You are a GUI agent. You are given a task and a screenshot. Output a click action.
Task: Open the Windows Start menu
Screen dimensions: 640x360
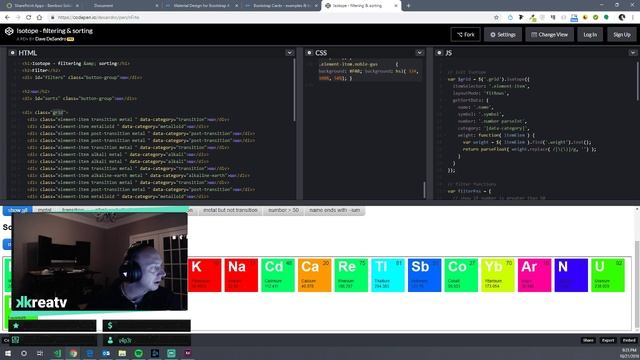7,353
